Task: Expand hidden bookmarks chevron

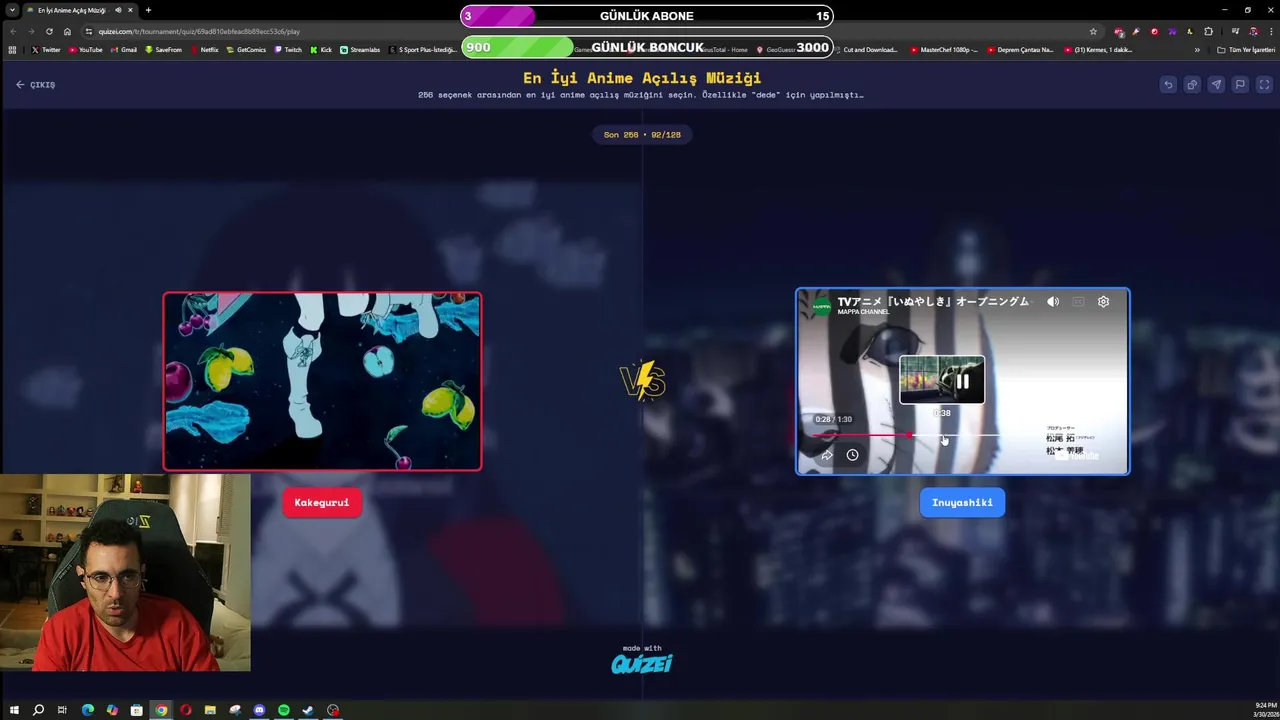Action: click(x=1197, y=49)
